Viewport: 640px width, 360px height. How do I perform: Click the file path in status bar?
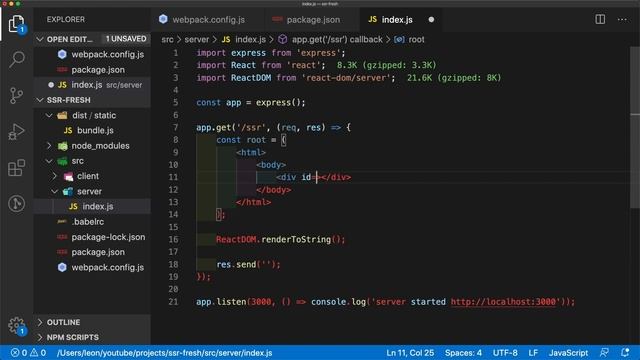click(x=164, y=353)
